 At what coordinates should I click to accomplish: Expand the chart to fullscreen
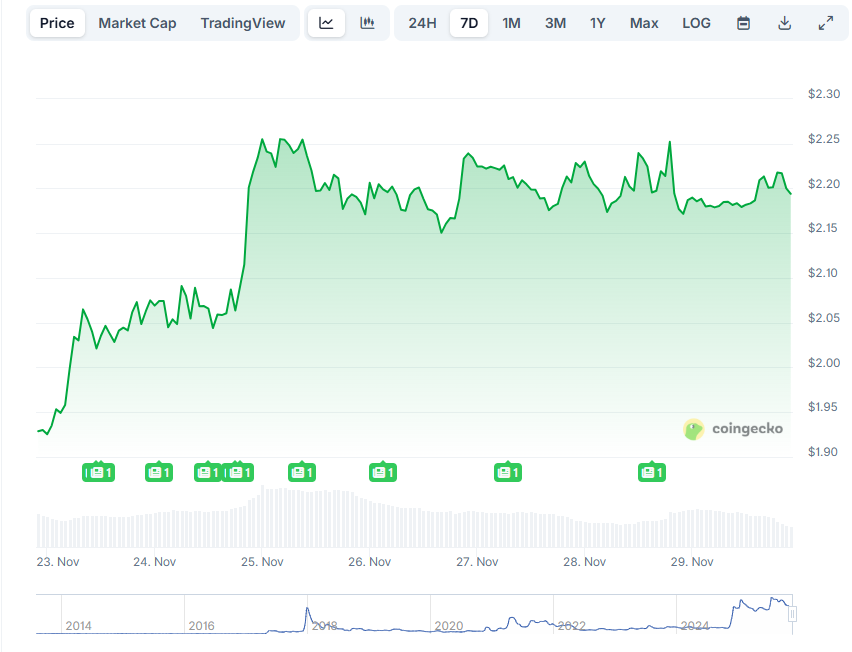[x=824, y=22]
